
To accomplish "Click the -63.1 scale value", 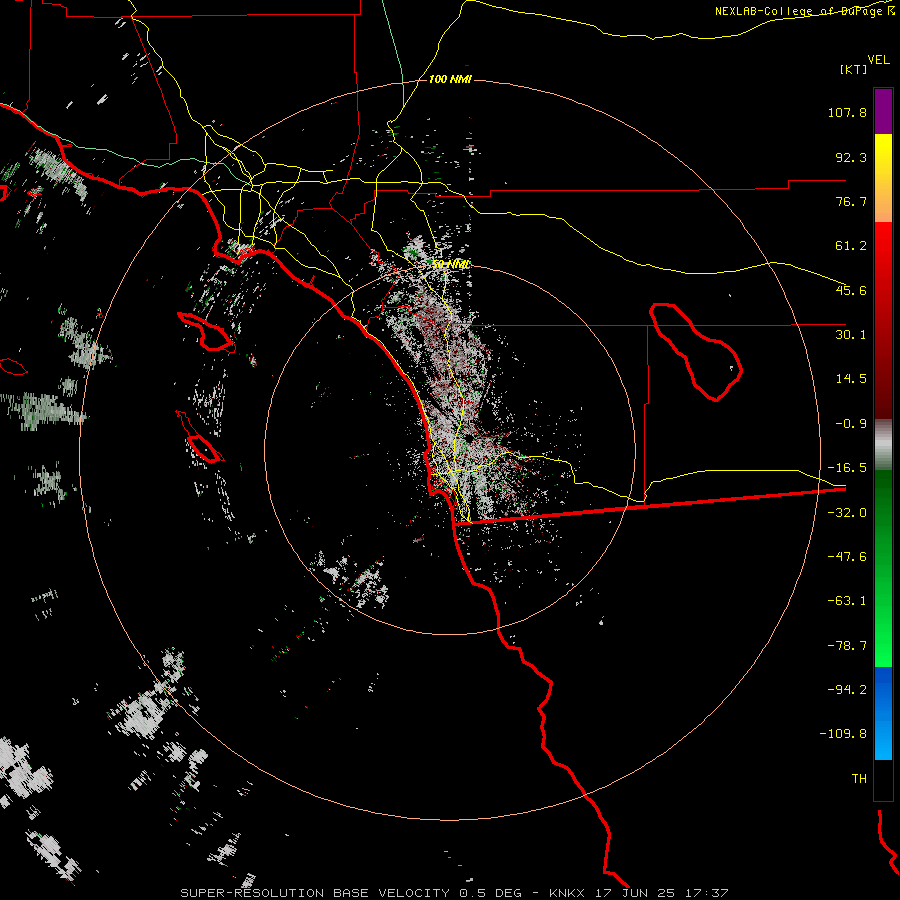I will (847, 601).
